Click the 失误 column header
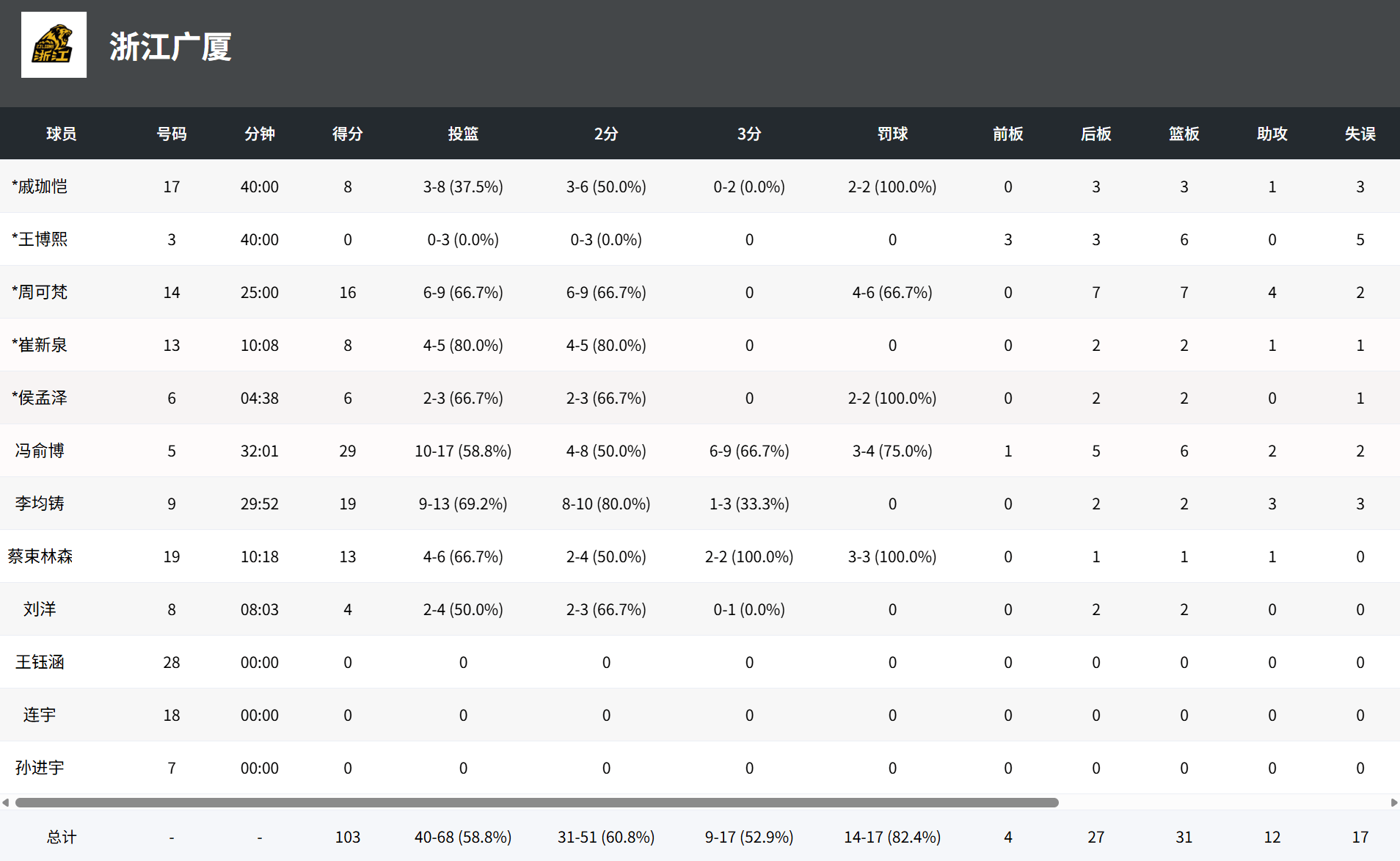Viewport: 1400px width, 861px height. (1360, 134)
